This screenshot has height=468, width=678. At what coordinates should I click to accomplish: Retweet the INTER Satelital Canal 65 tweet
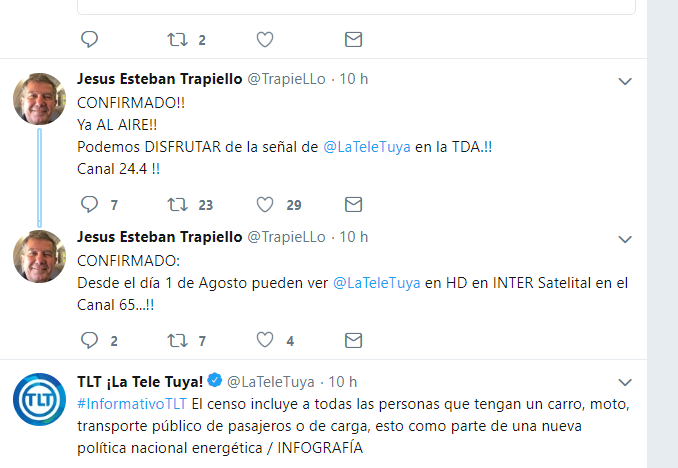(176, 340)
